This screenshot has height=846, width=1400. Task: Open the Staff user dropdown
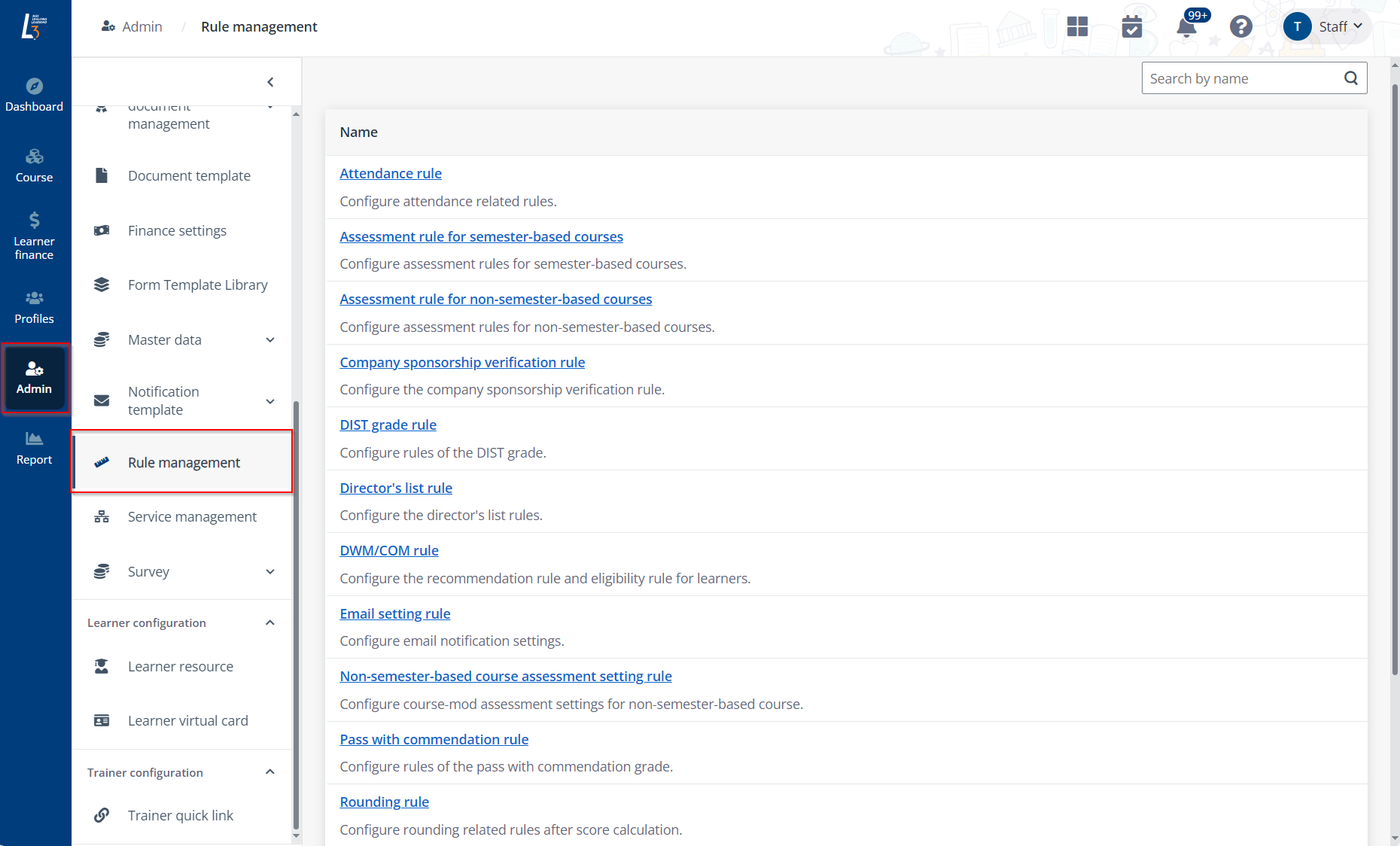click(x=1326, y=27)
